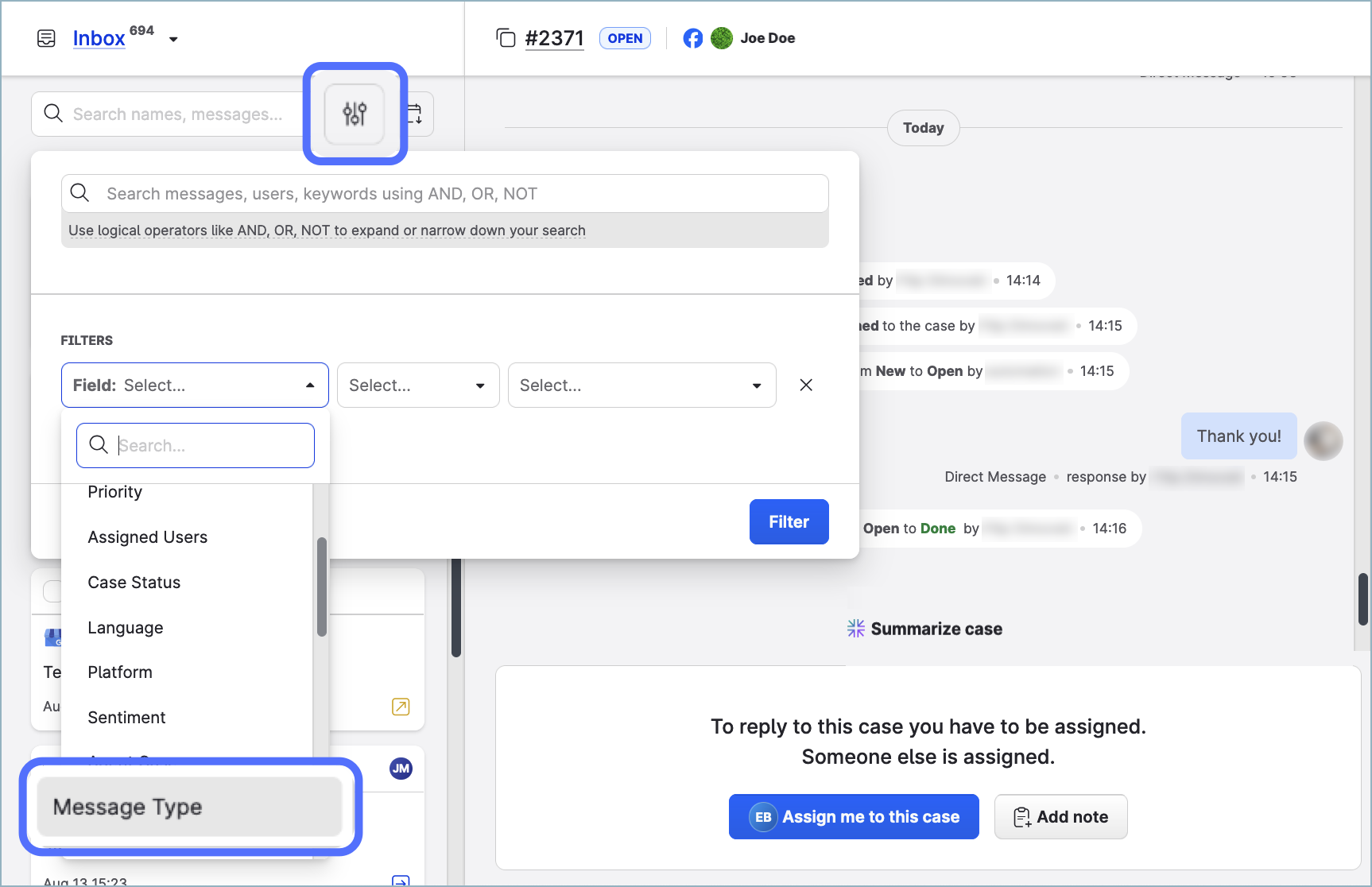Click the inbox list icon
The image size is (1372, 887).
coord(46,38)
